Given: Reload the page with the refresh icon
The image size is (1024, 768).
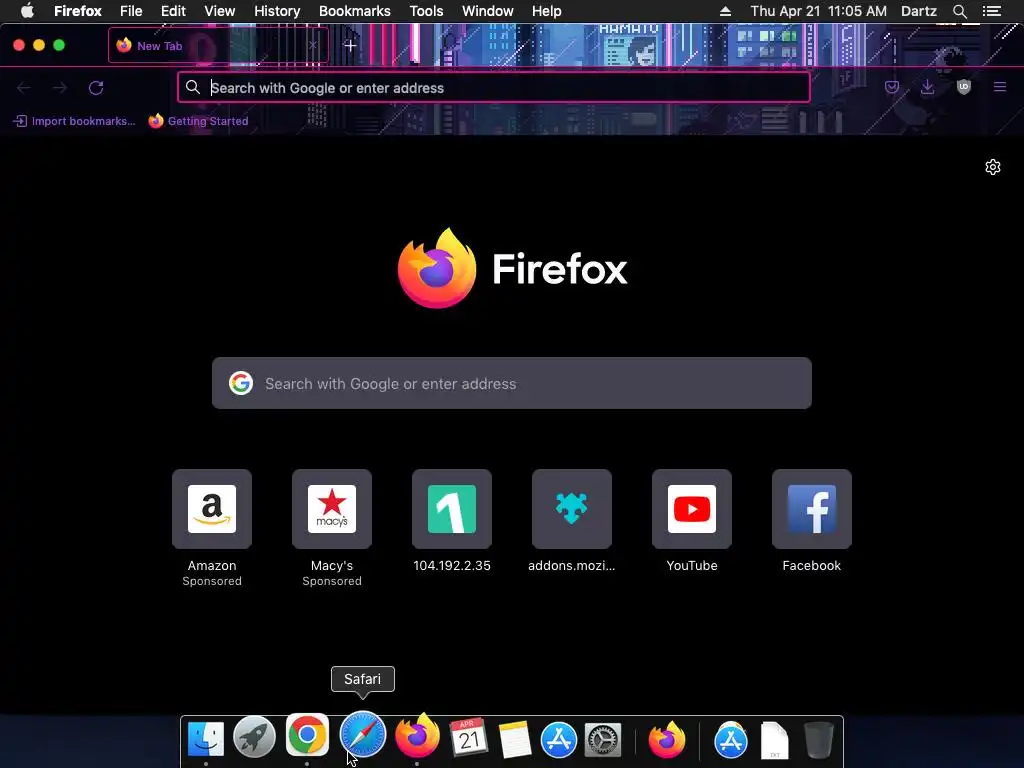Looking at the screenshot, I should pyautogui.click(x=96, y=88).
